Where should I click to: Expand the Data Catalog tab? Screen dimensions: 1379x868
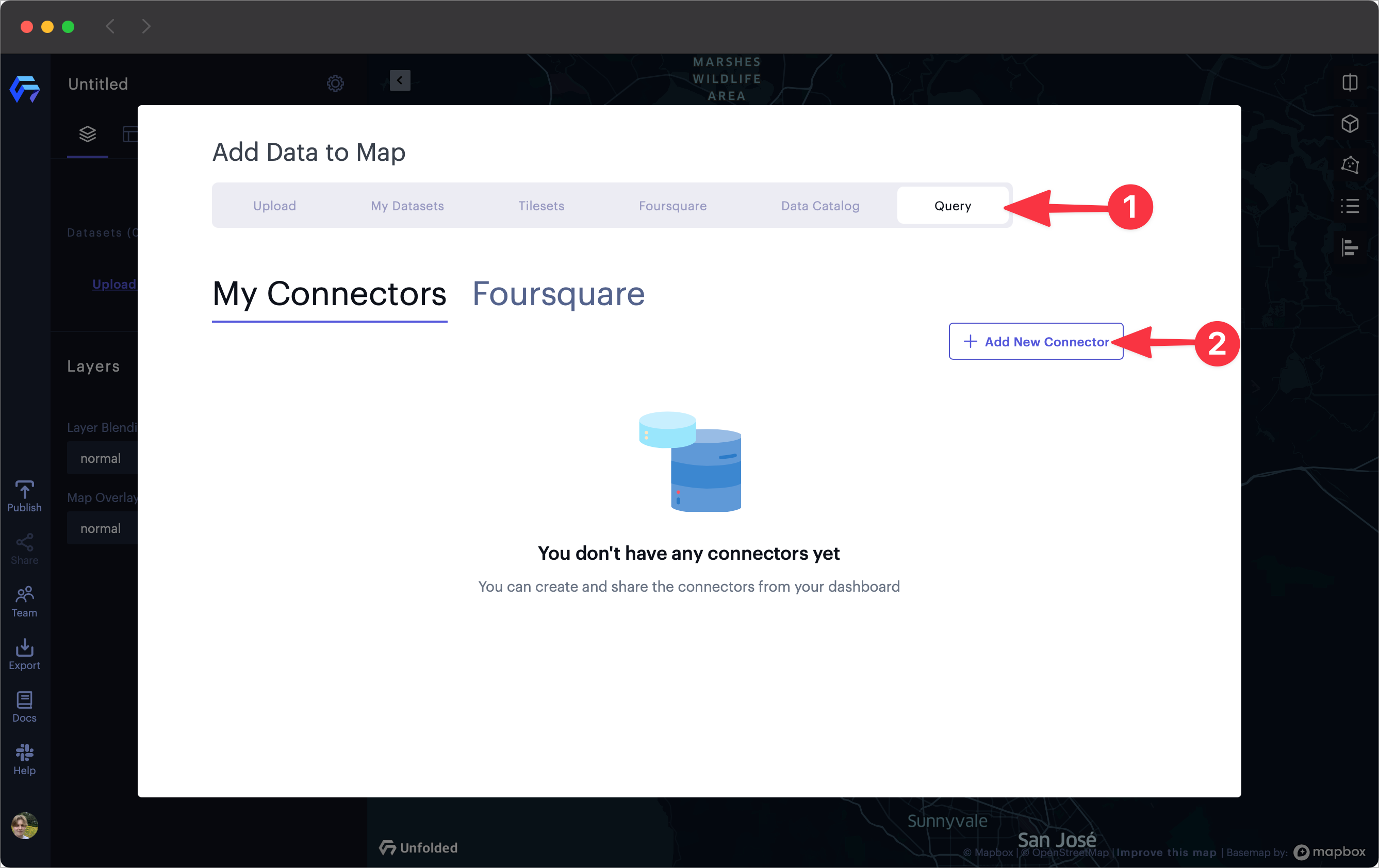tap(819, 205)
